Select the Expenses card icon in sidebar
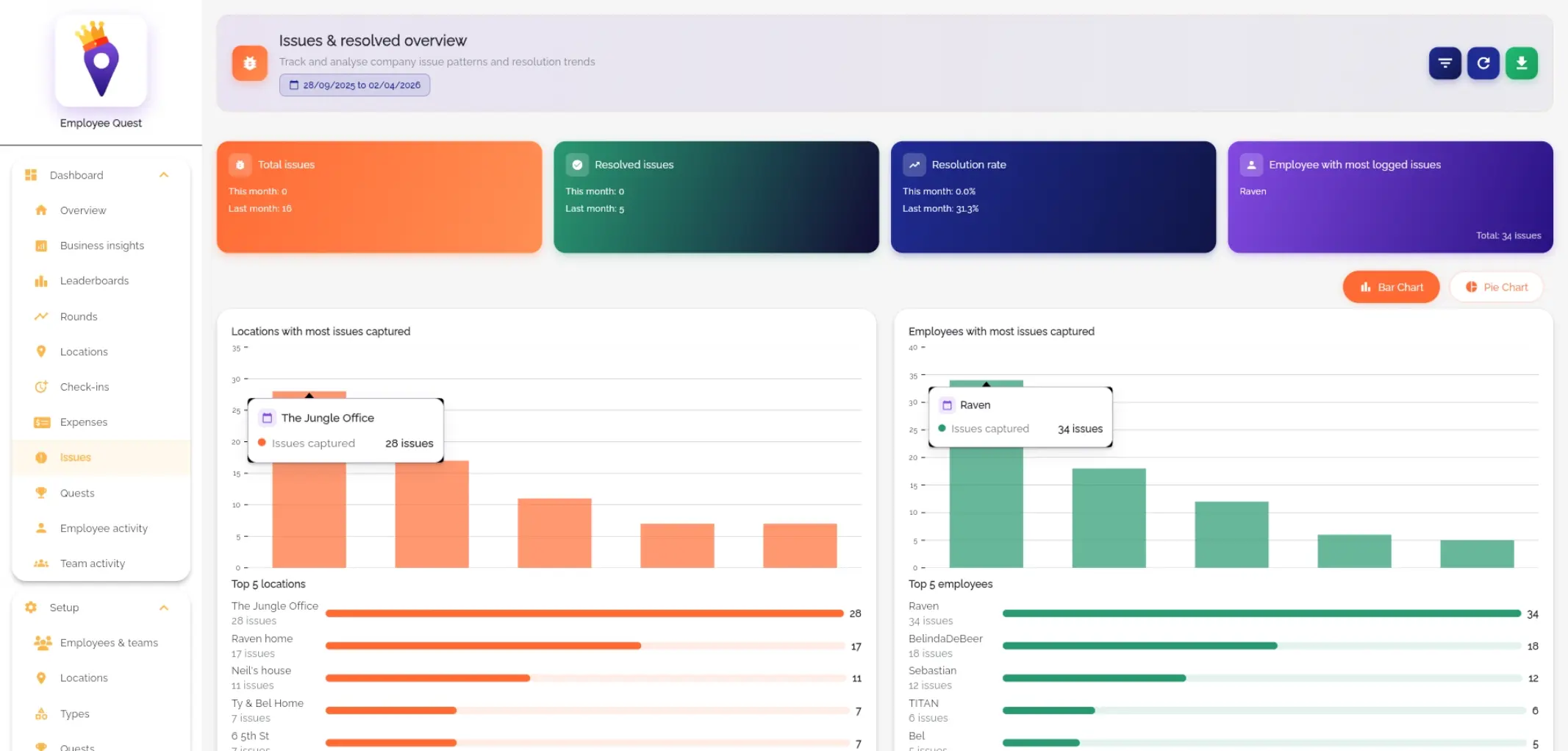 [41, 422]
